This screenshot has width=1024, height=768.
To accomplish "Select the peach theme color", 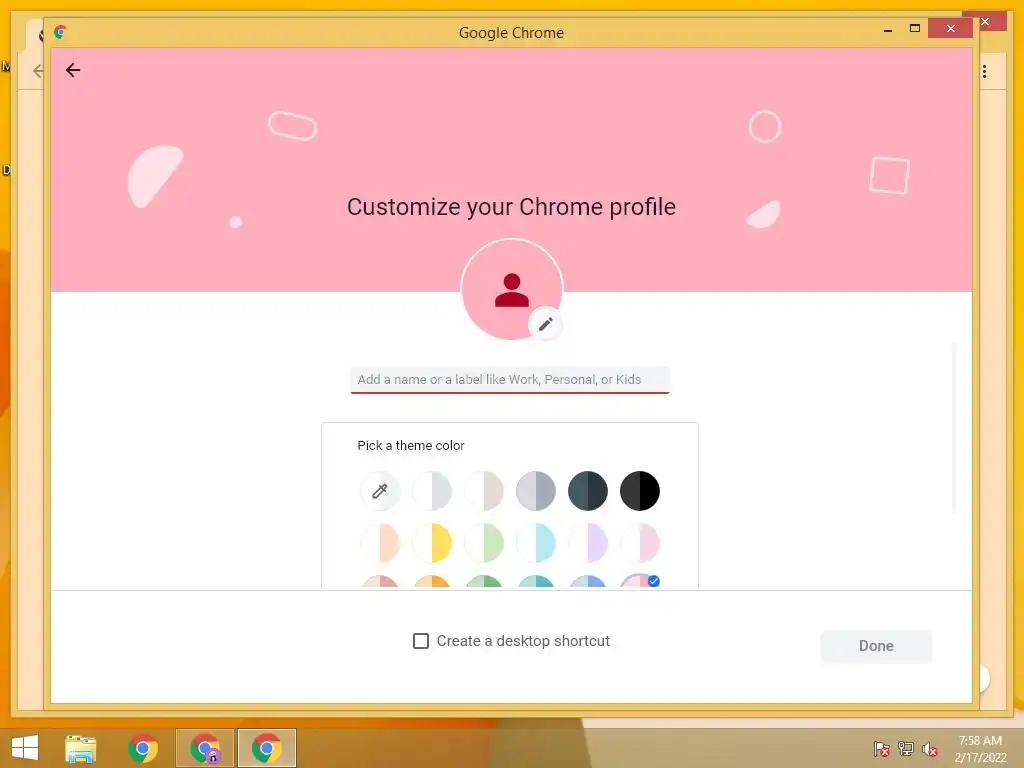I will coord(379,543).
